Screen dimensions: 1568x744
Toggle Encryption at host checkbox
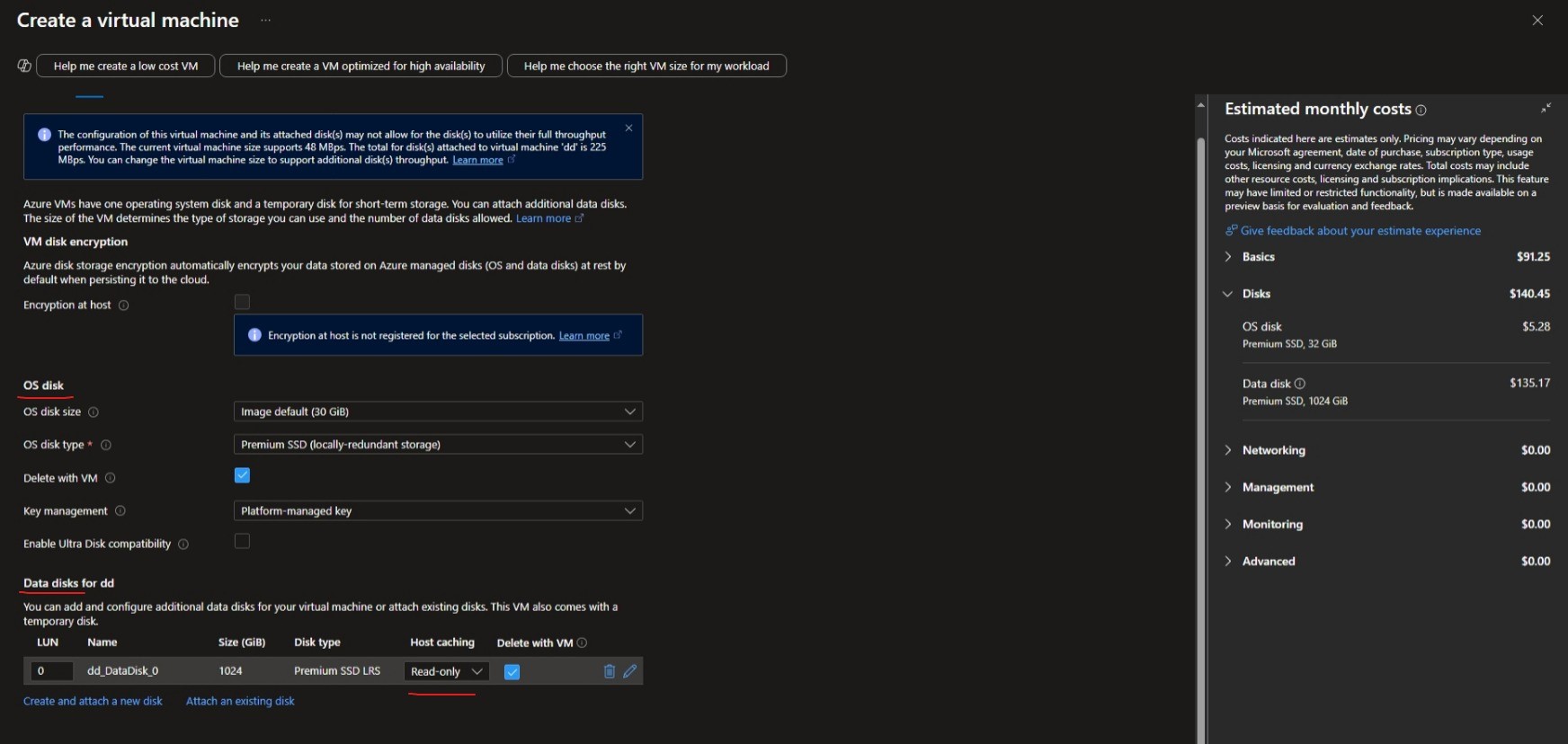[242, 302]
